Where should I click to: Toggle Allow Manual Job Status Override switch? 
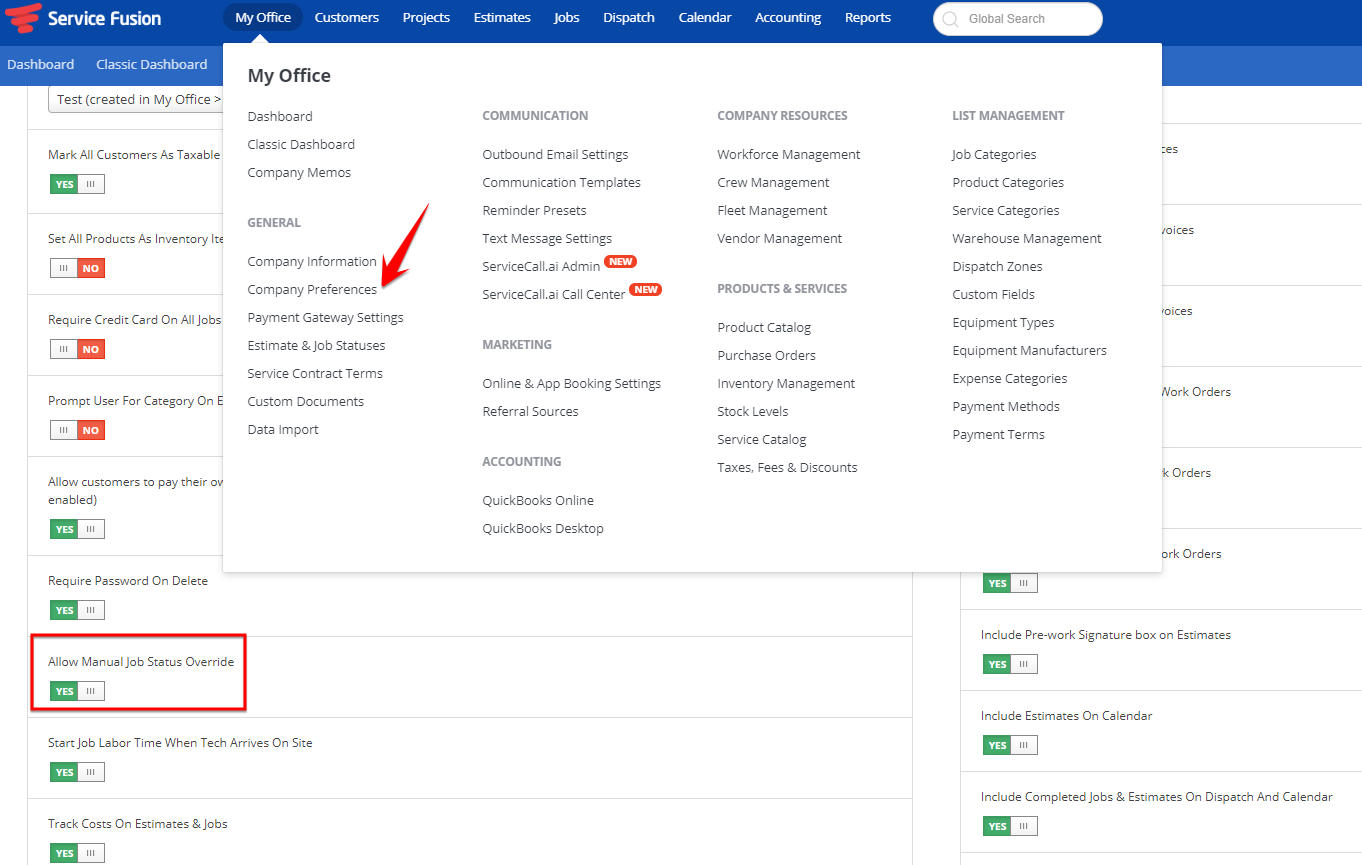click(77, 691)
